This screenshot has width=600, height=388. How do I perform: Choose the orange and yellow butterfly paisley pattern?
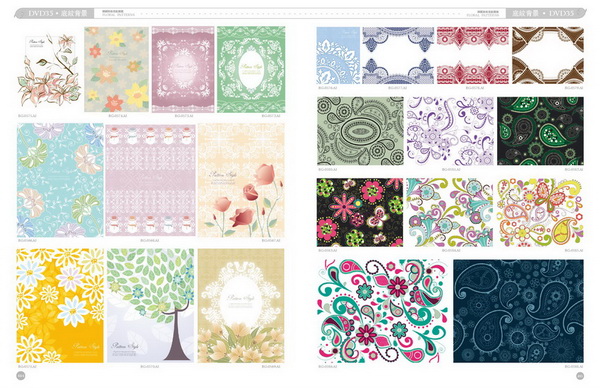click(x=540, y=212)
